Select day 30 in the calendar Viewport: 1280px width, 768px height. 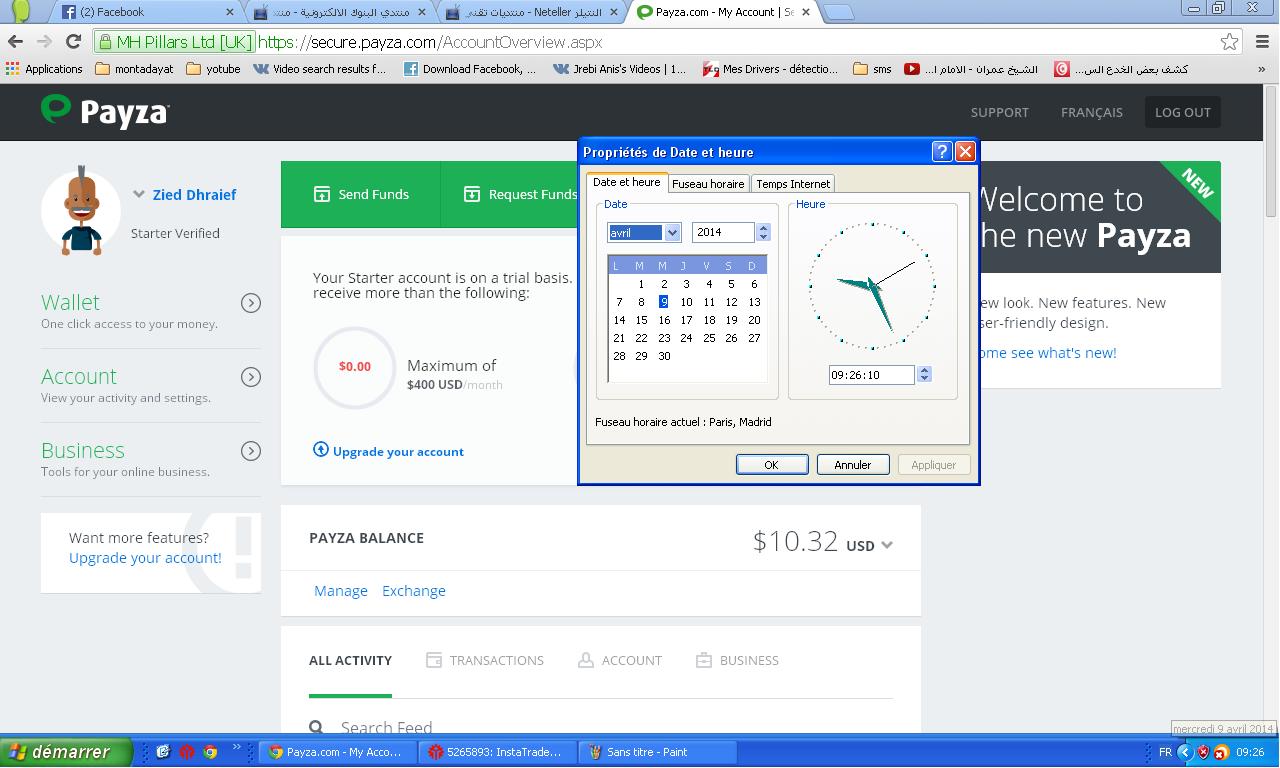coord(664,356)
